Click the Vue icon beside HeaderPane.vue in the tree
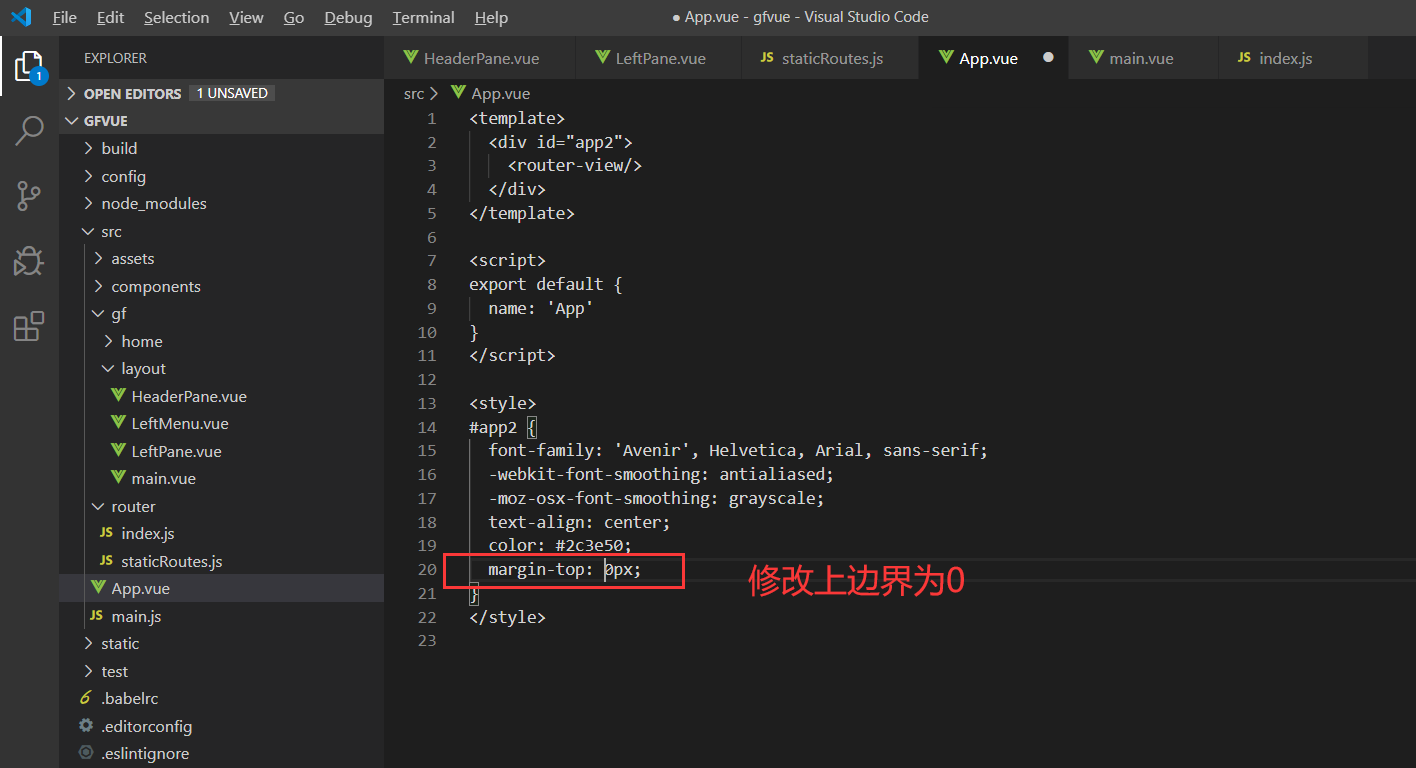The image size is (1416, 768). [118, 396]
